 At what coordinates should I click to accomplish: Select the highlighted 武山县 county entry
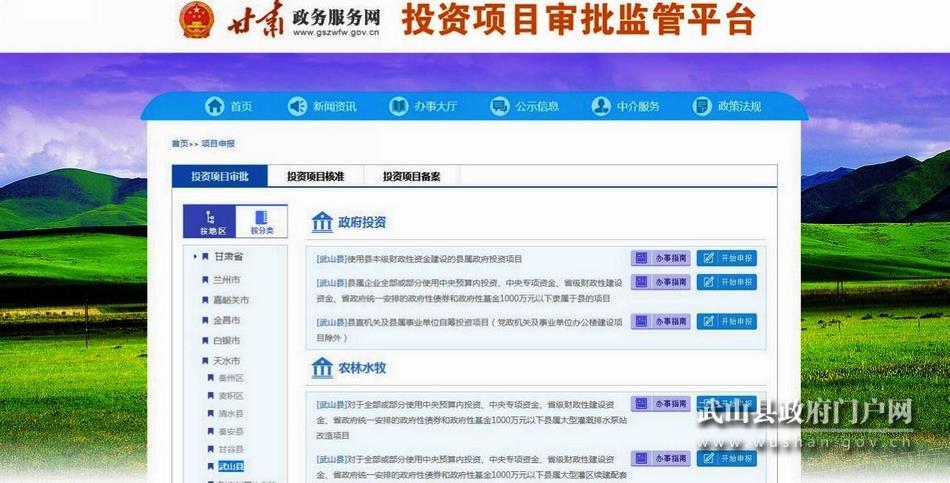[x=231, y=467]
